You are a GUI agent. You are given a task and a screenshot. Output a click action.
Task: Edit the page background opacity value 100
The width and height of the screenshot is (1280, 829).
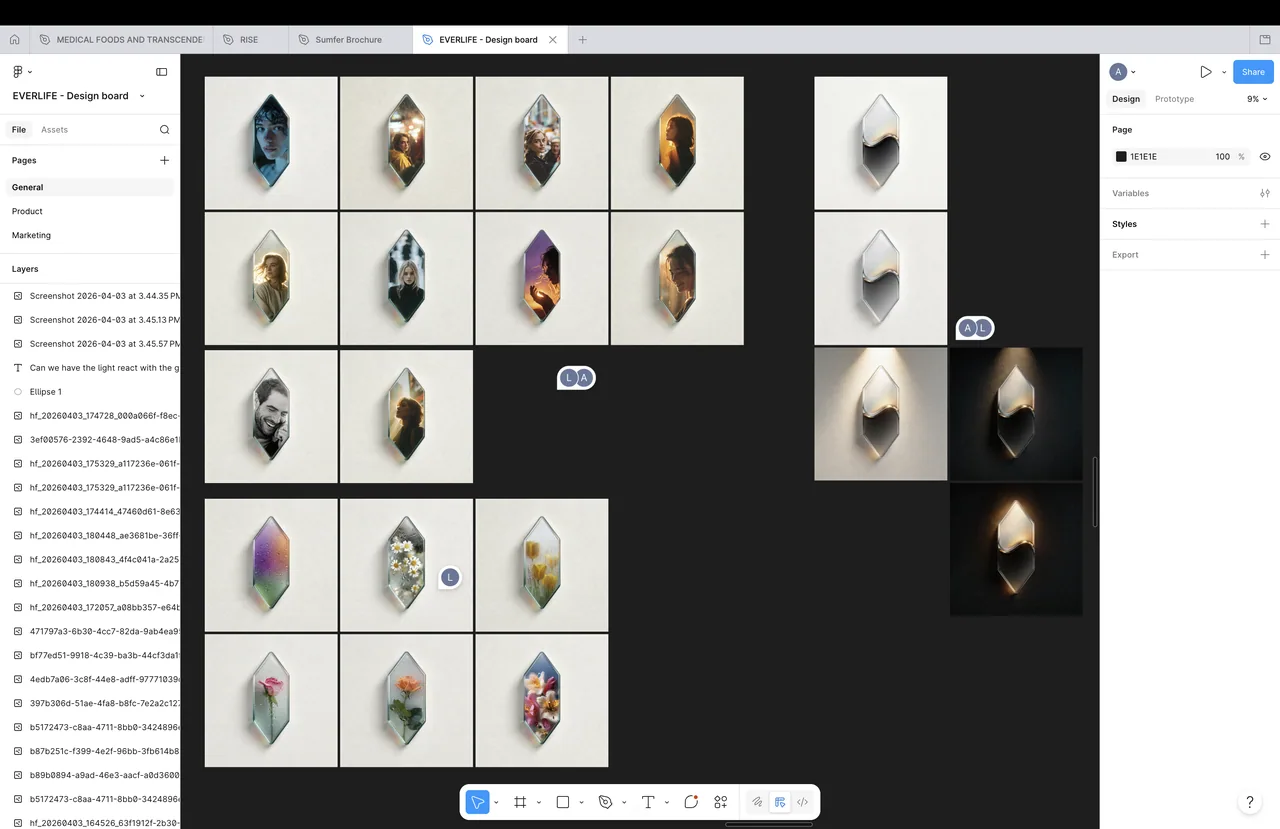coord(1222,157)
